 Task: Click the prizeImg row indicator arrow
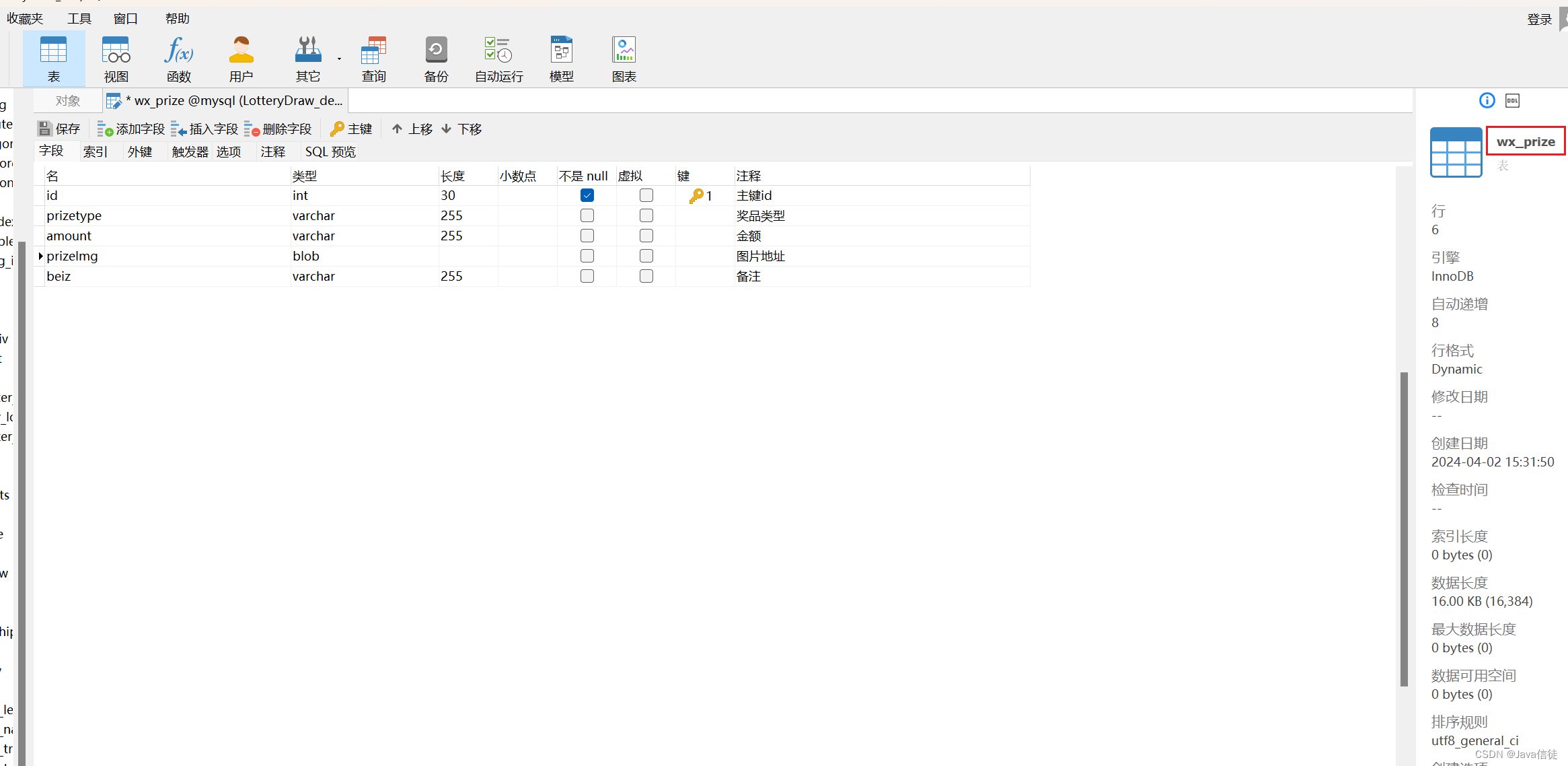41,256
